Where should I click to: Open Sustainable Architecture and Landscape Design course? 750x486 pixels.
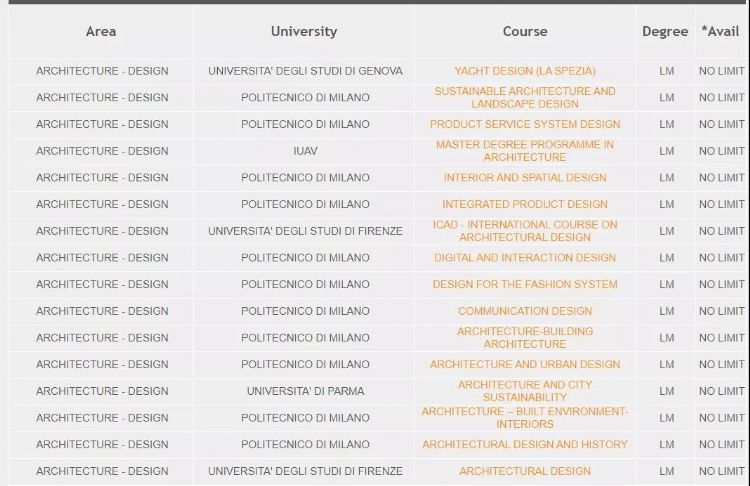click(525, 97)
